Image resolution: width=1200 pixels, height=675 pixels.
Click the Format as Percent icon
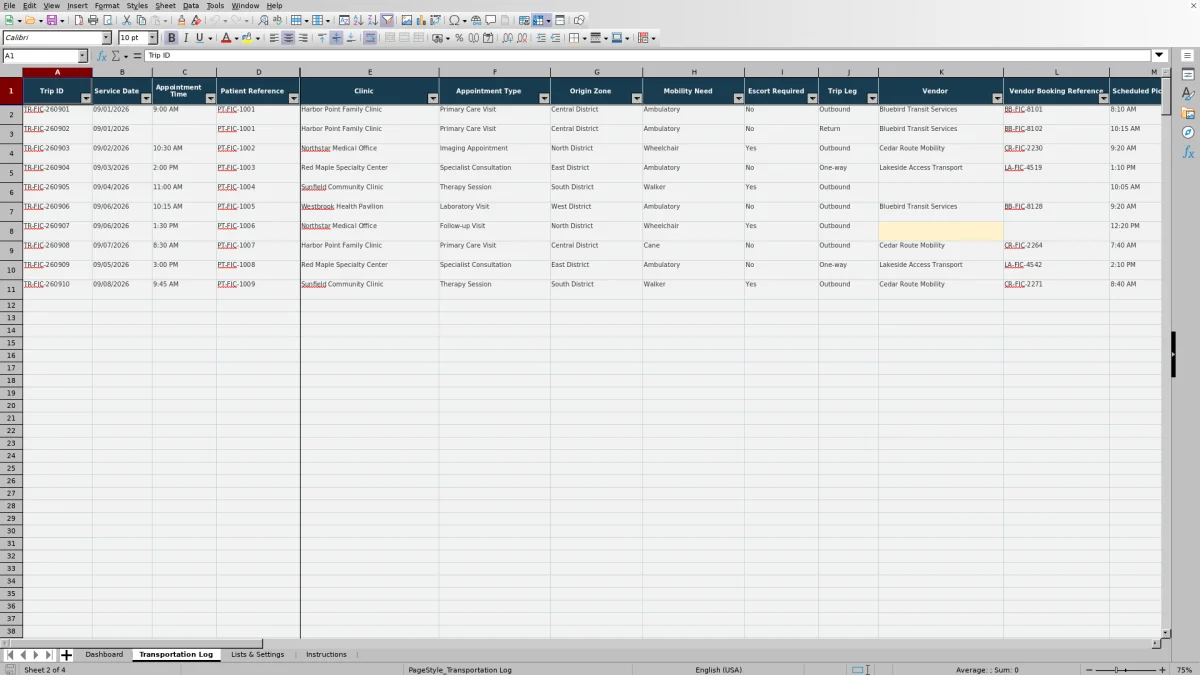[459, 38]
